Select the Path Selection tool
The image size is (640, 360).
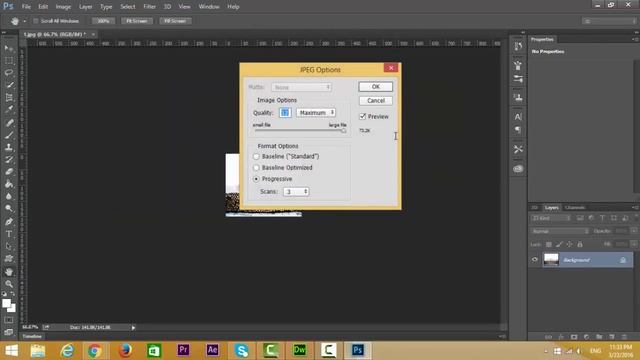9,246
